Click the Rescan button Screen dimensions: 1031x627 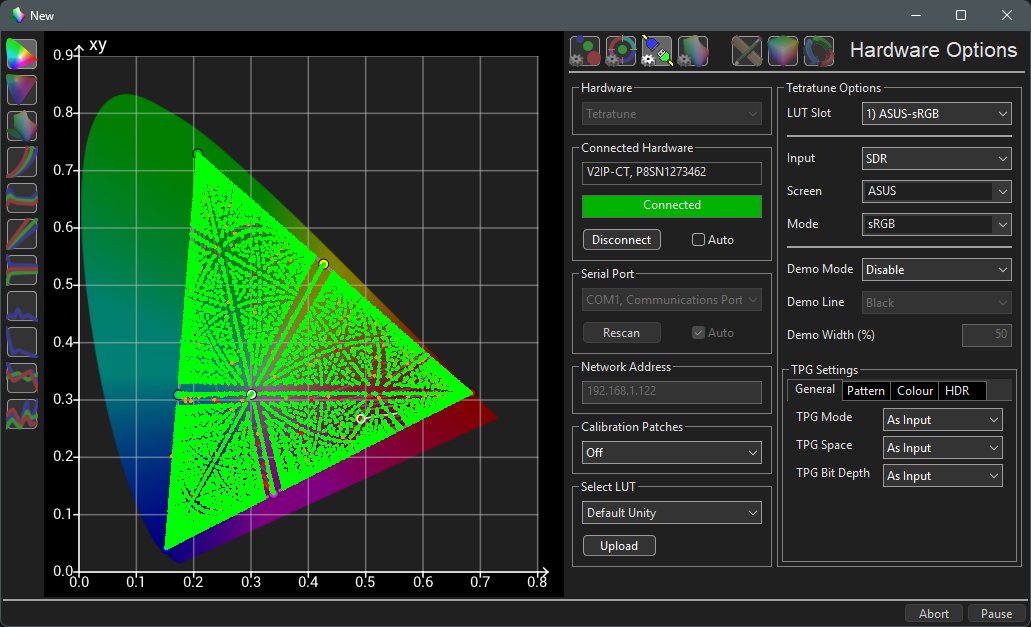point(621,333)
